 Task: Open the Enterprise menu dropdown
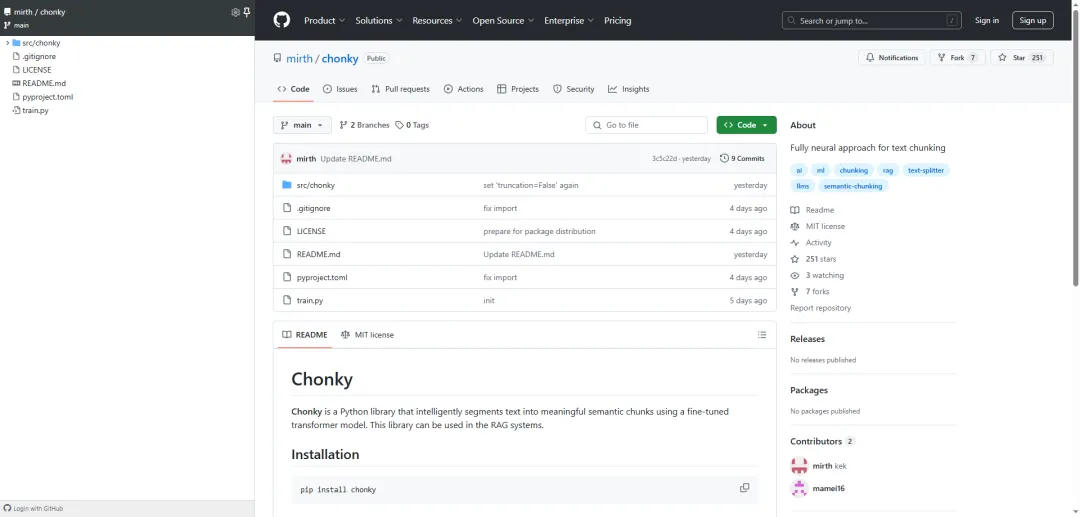click(x=569, y=21)
